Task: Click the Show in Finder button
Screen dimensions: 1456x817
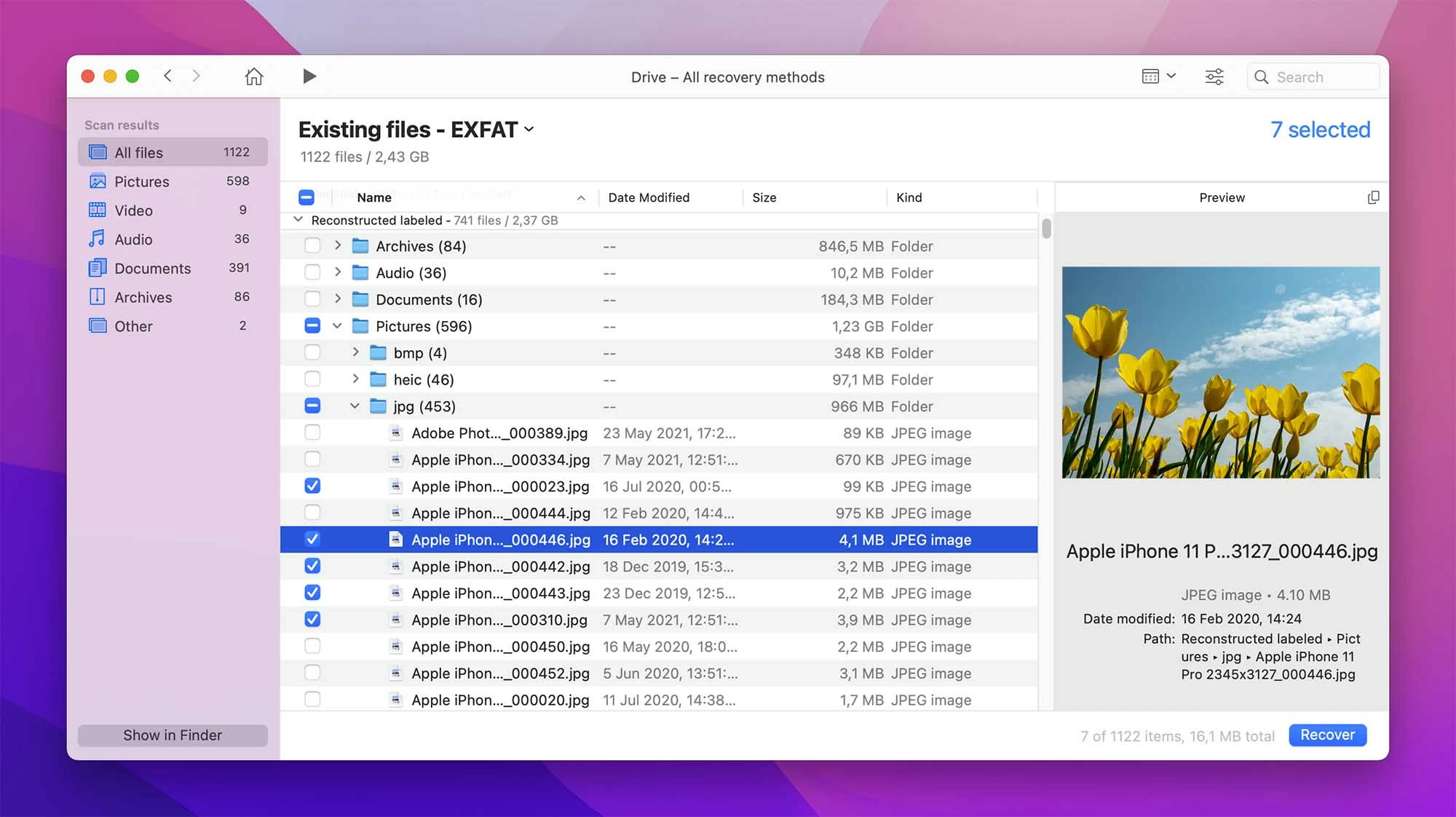Action: coord(173,735)
